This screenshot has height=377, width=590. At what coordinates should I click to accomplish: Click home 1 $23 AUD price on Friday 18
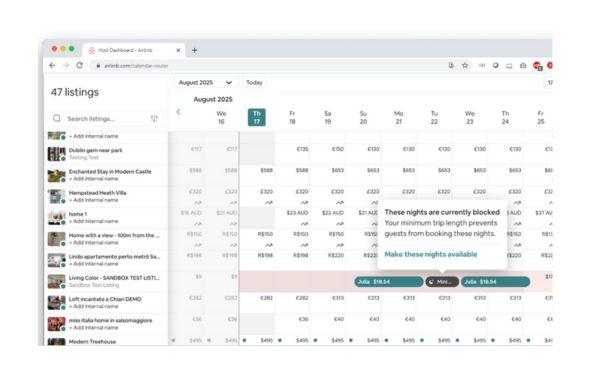(x=297, y=213)
